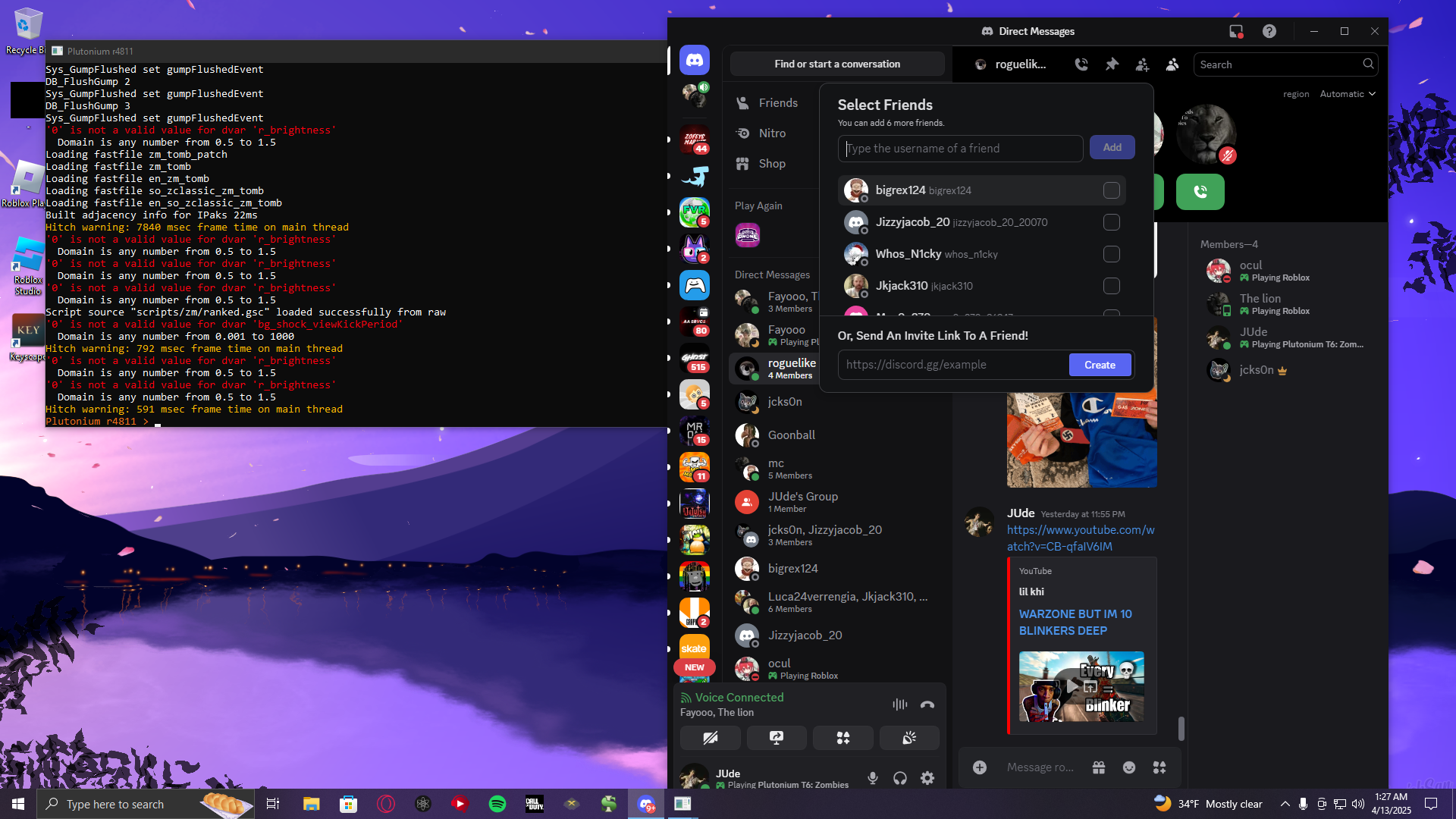Open WARZONE BUT IM 10 BLINKERS DEEP link
The height and width of the screenshot is (819, 1456).
[1075, 623]
